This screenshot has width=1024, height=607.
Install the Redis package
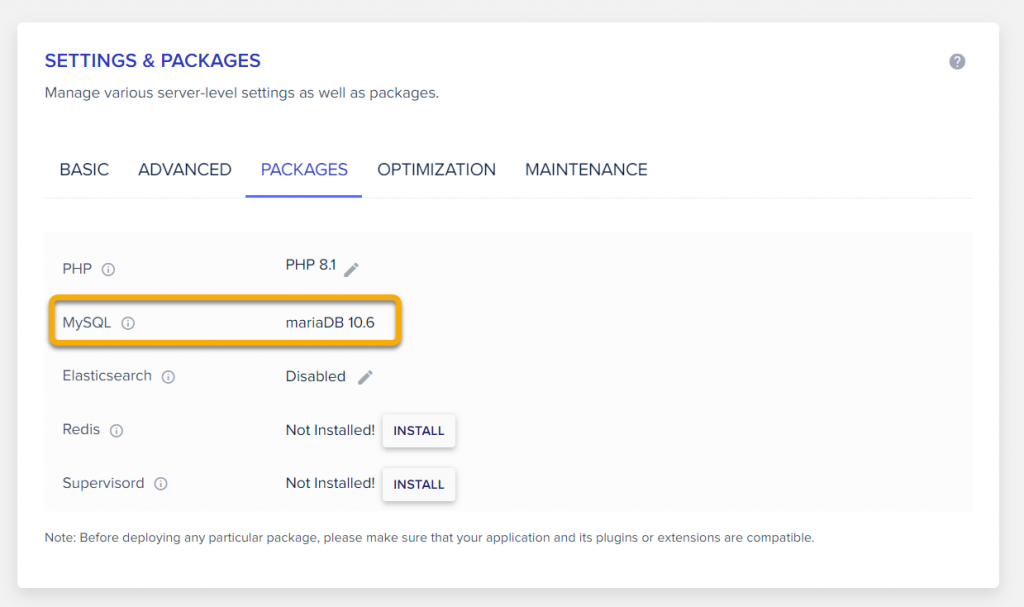[419, 431]
